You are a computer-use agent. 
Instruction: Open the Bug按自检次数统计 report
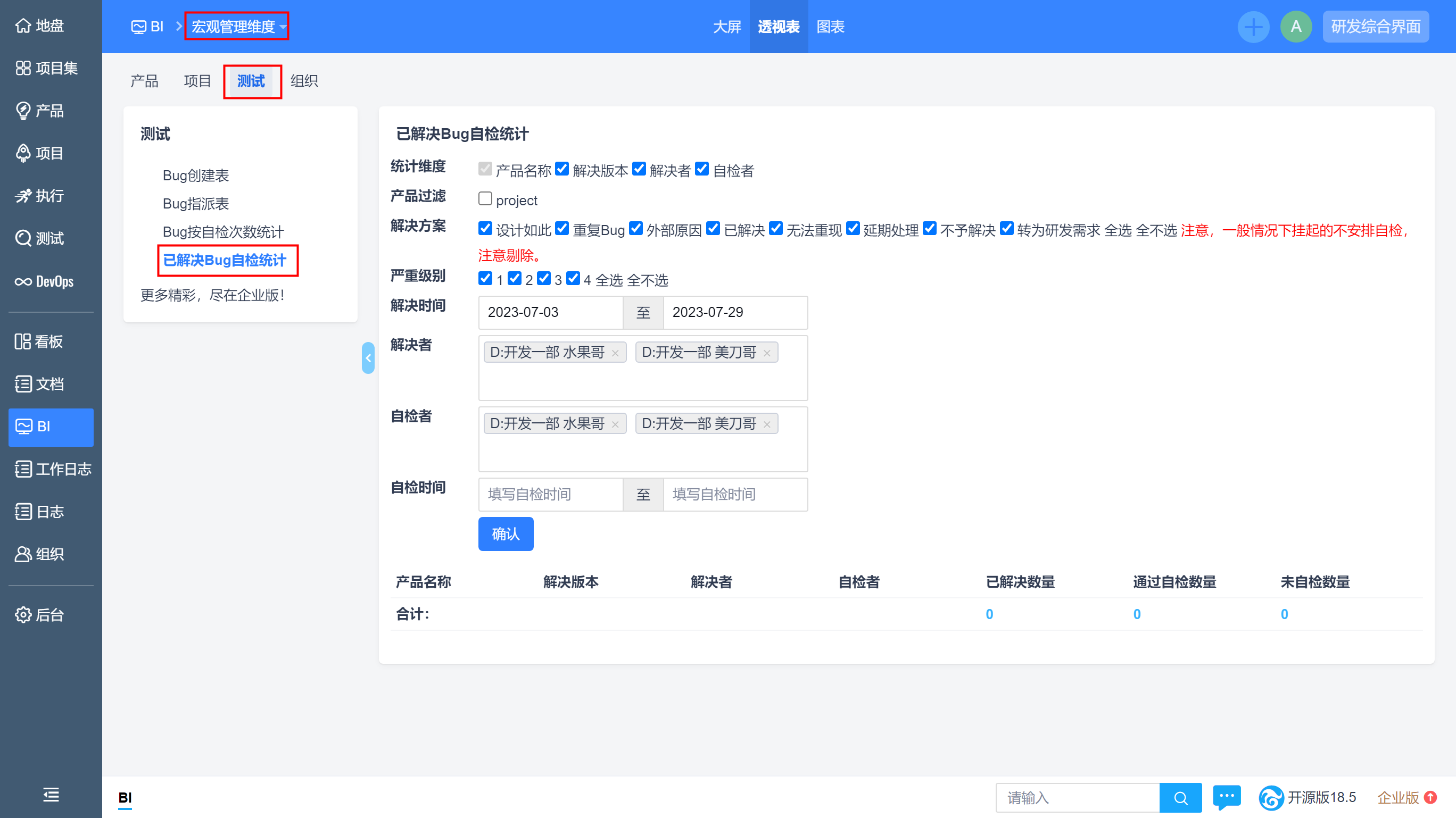click(224, 232)
